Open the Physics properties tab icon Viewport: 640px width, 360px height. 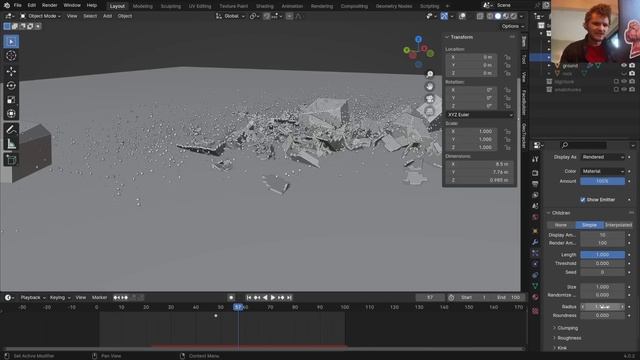(x=535, y=264)
